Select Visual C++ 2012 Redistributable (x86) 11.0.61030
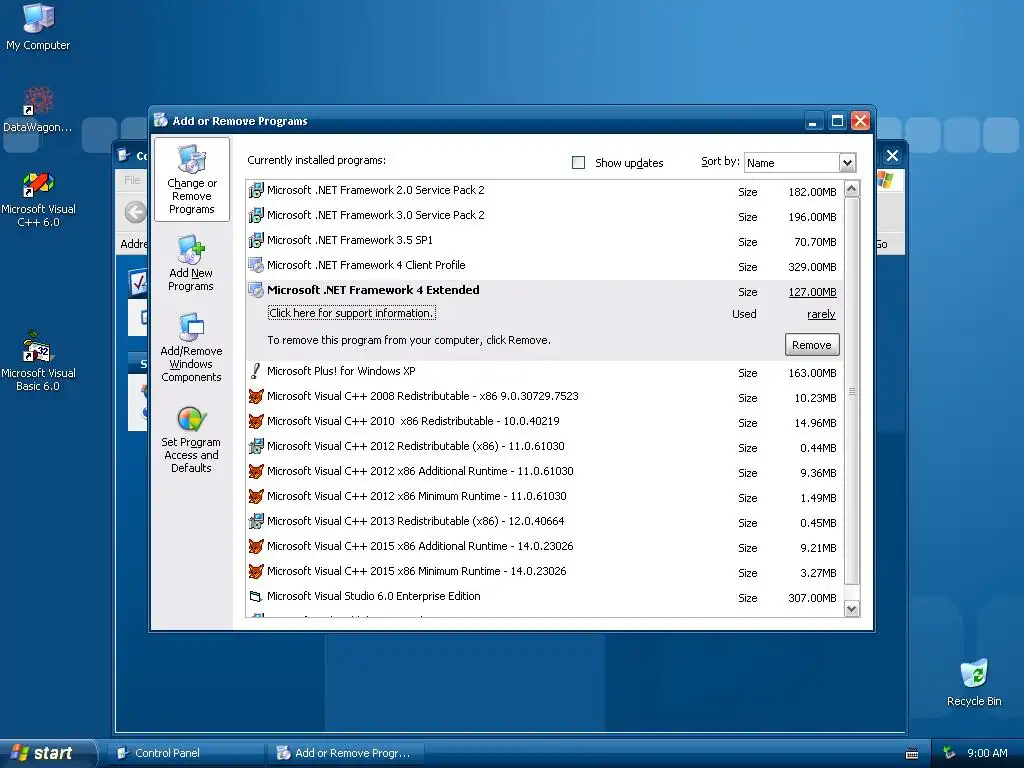The width and height of the screenshot is (1024, 768). pyautogui.click(x=545, y=447)
